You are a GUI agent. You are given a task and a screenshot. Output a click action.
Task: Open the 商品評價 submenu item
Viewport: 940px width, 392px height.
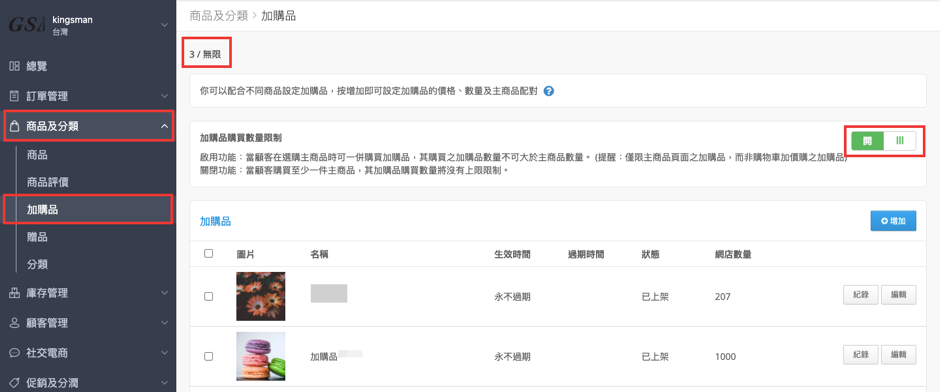click(x=46, y=182)
